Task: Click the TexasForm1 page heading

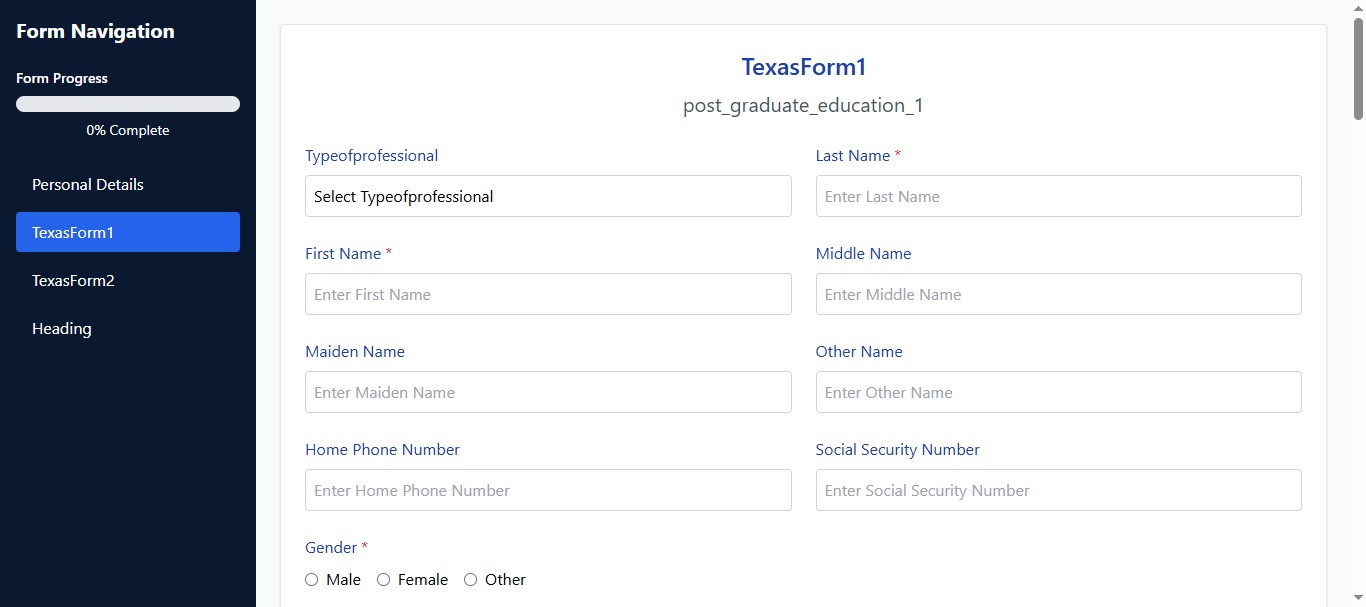Action: click(803, 67)
